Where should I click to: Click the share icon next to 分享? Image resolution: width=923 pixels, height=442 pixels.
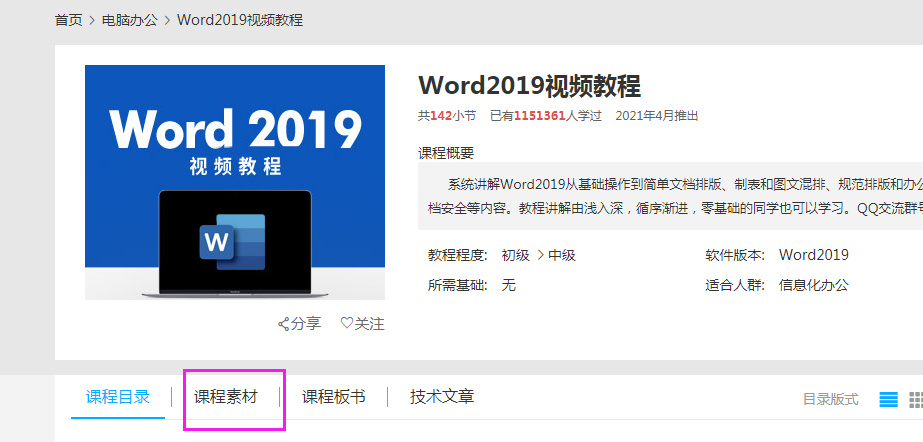(283, 324)
